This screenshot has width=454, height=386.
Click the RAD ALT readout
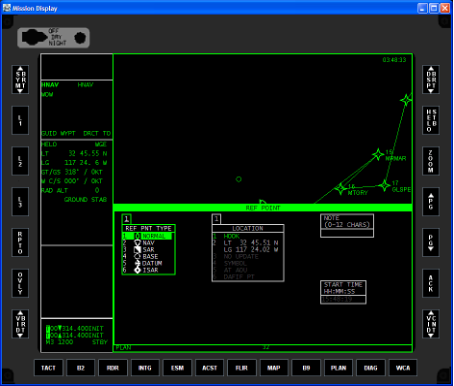(x=70, y=190)
